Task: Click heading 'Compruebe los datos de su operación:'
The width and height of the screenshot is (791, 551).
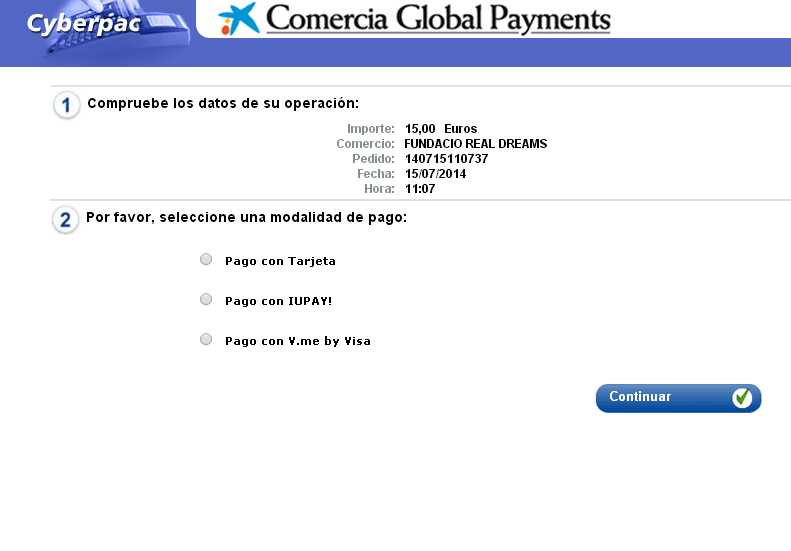Action: point(223,103)
